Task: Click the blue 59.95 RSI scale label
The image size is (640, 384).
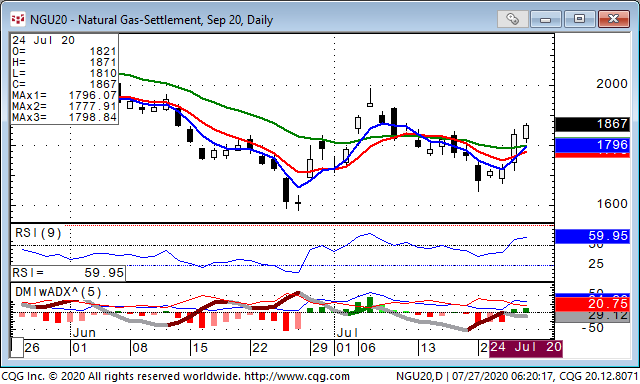Action: click(x=592, y=236)
